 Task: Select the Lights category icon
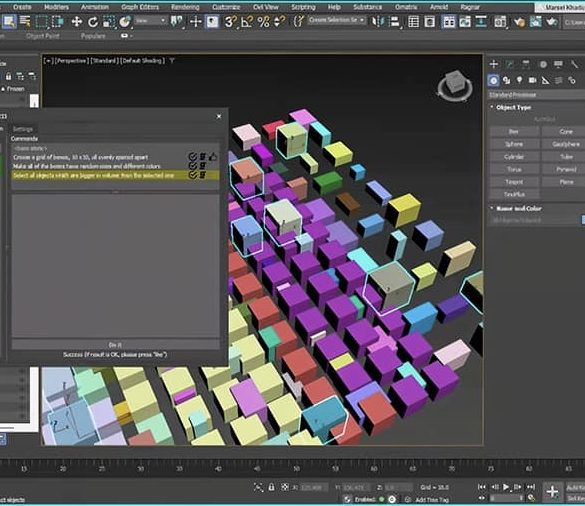(x=519, y=80)
